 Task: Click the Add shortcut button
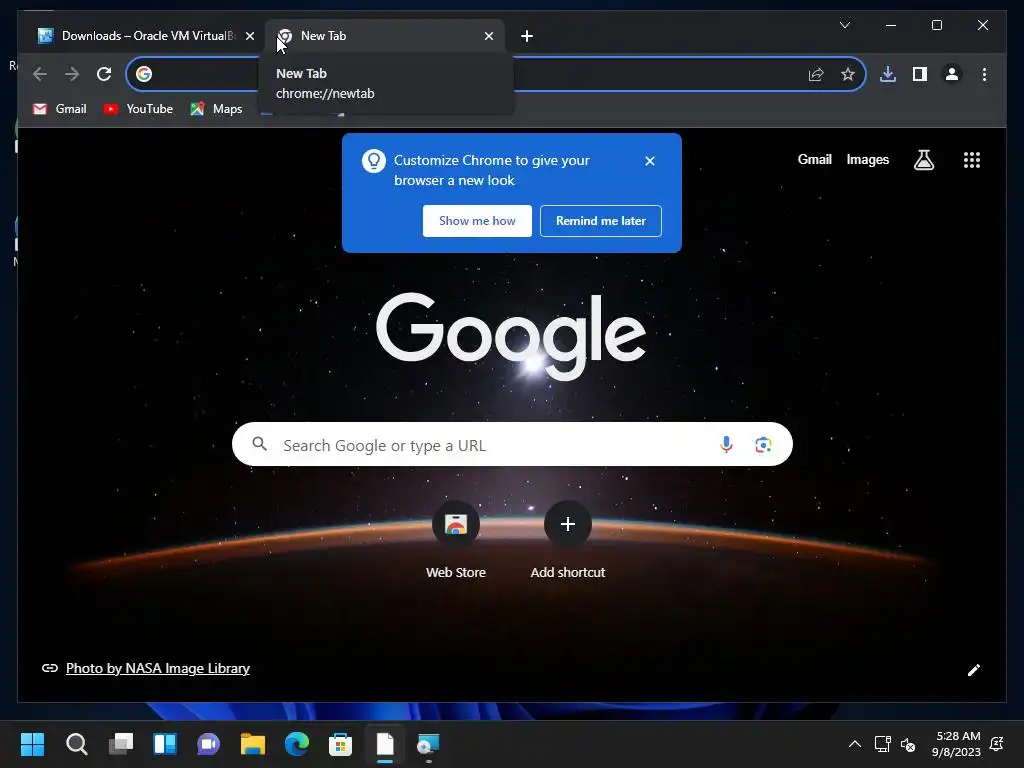click(x=568, y=540)
